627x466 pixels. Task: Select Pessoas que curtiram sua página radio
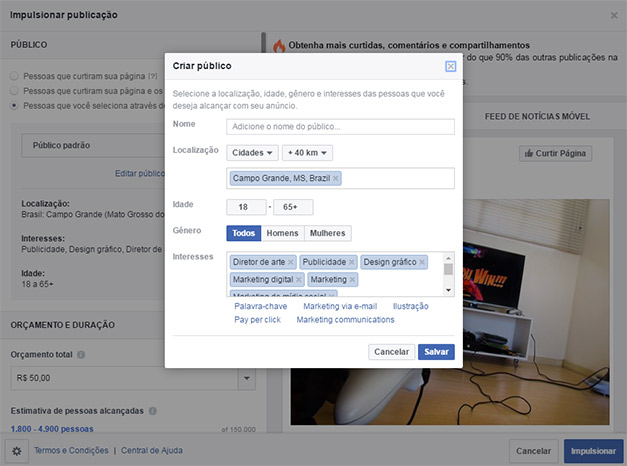click(14, 76)
